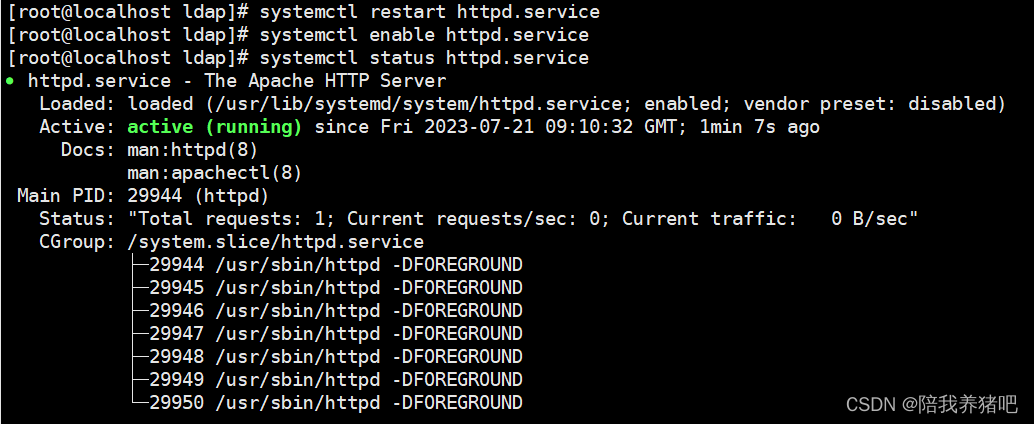1034x424 pixels.
Task: Select process 29944 in the CGroup tree
Action: click(x=336, y=265)
